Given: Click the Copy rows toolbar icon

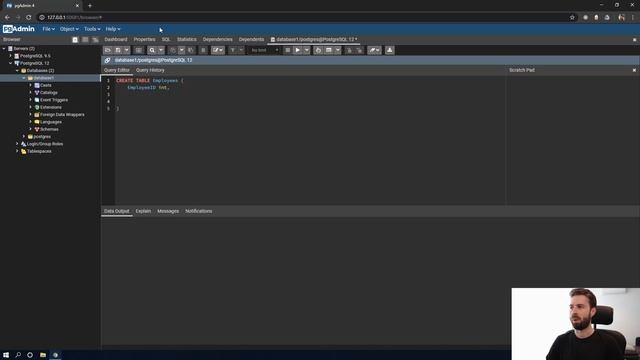Looking at the screenshot, I should pos(173,50).
